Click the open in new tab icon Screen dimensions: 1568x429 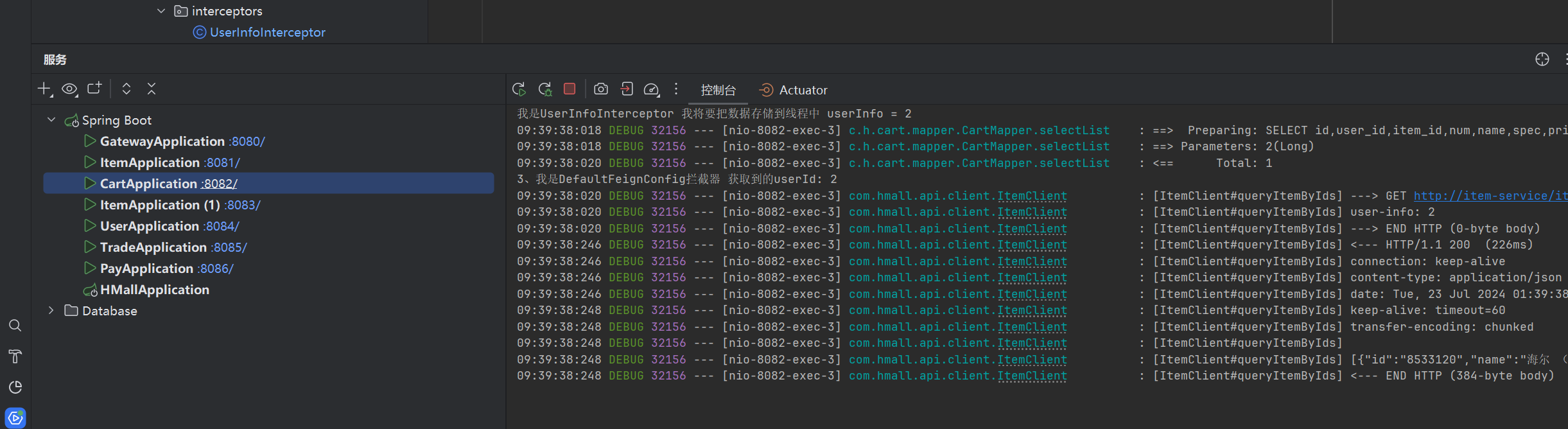point(94,89)
